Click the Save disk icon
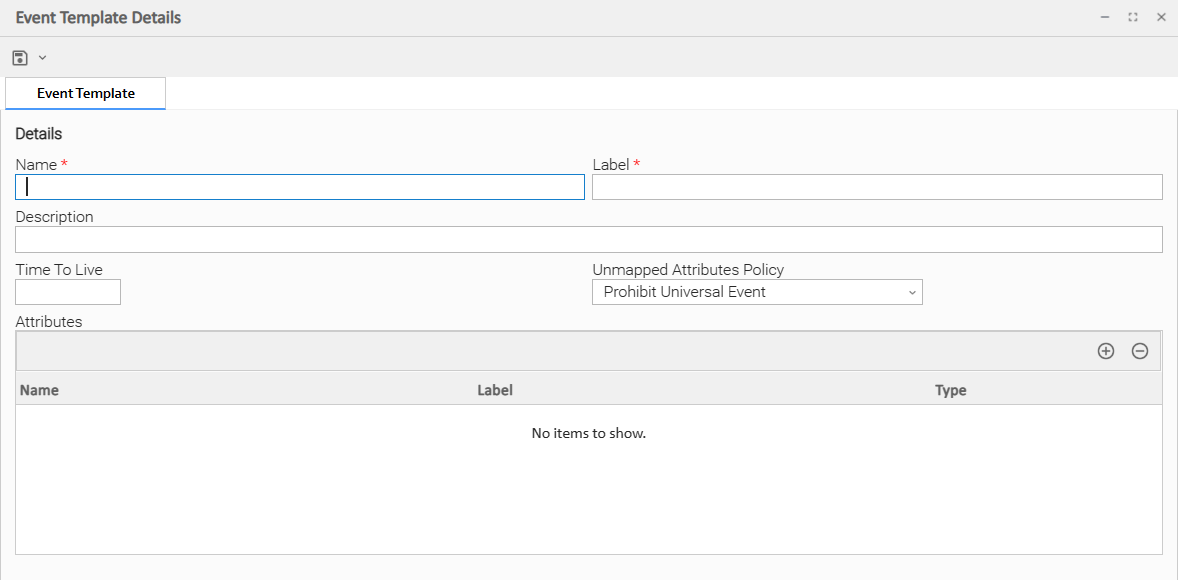This screenshot has height=580, width=1178. [x=20, y=58]
